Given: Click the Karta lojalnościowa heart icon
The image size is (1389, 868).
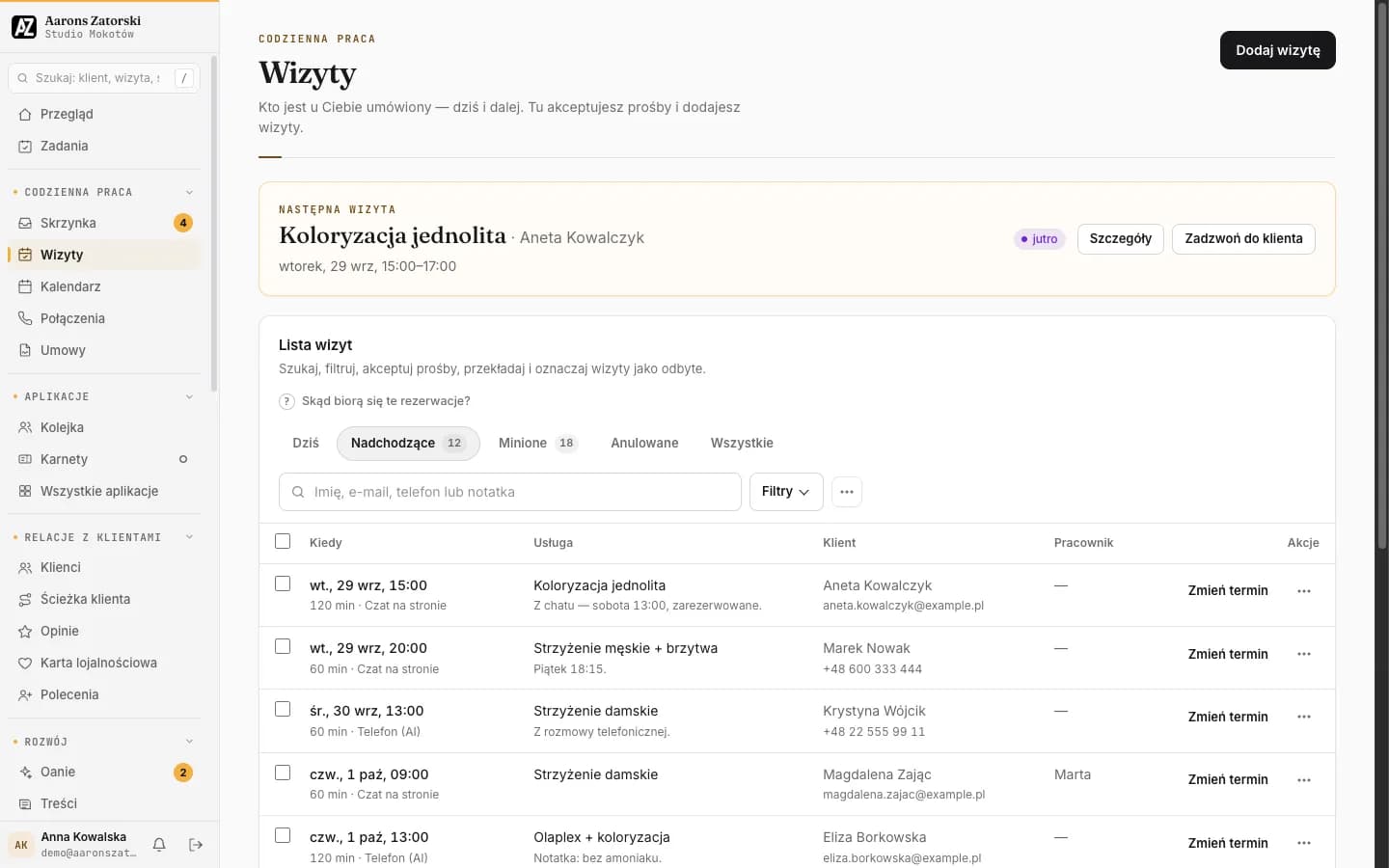Looking at the screenshot, I should [25, 663].
